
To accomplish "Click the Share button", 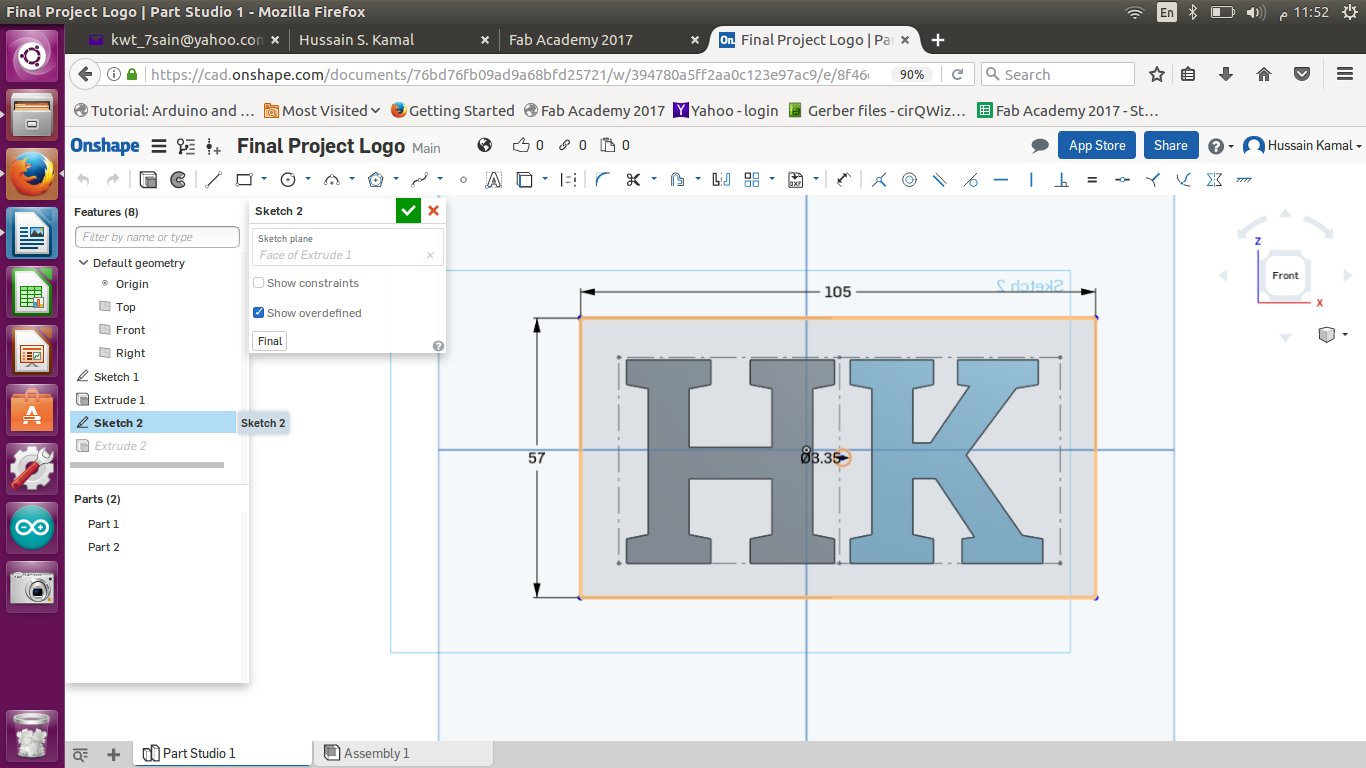I will point(1170,145).
